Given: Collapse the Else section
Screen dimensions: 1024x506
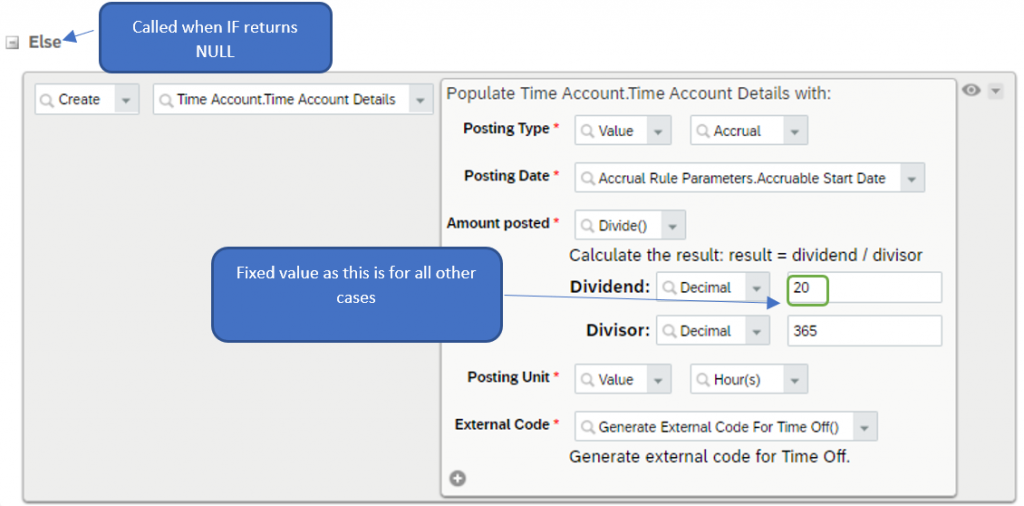Looking at the screenshot, I should point(11,43).
